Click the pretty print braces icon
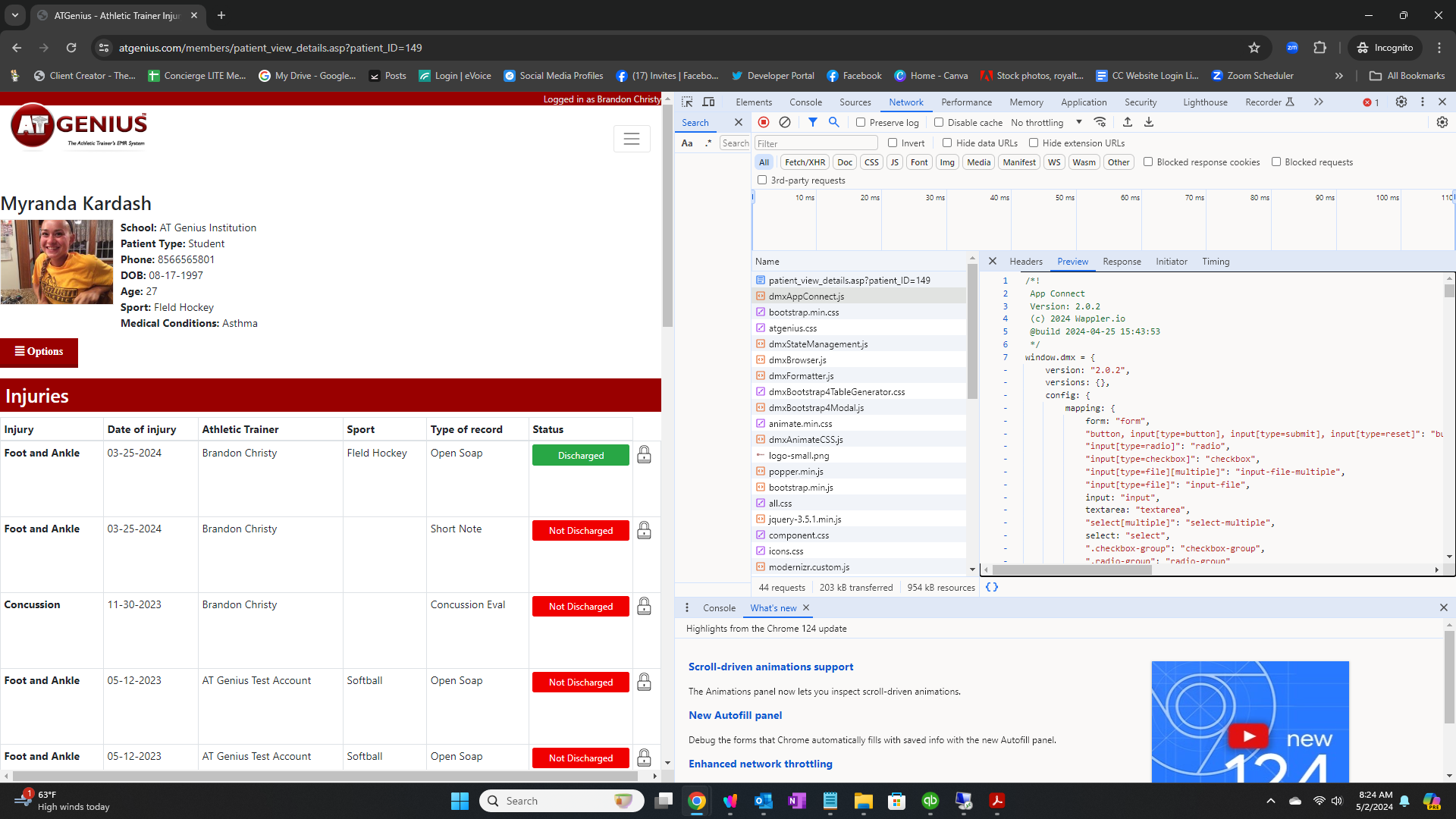This screenshot has height=819, width=1456. pyautogui.click(x=991, y=587)
